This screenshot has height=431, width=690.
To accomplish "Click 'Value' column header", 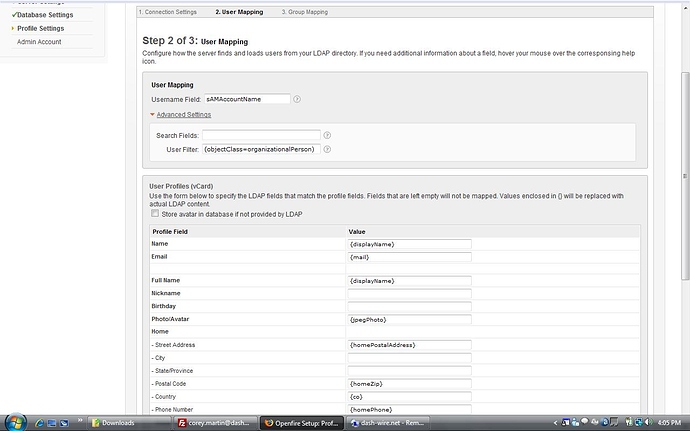I will (x=357, y=232).
